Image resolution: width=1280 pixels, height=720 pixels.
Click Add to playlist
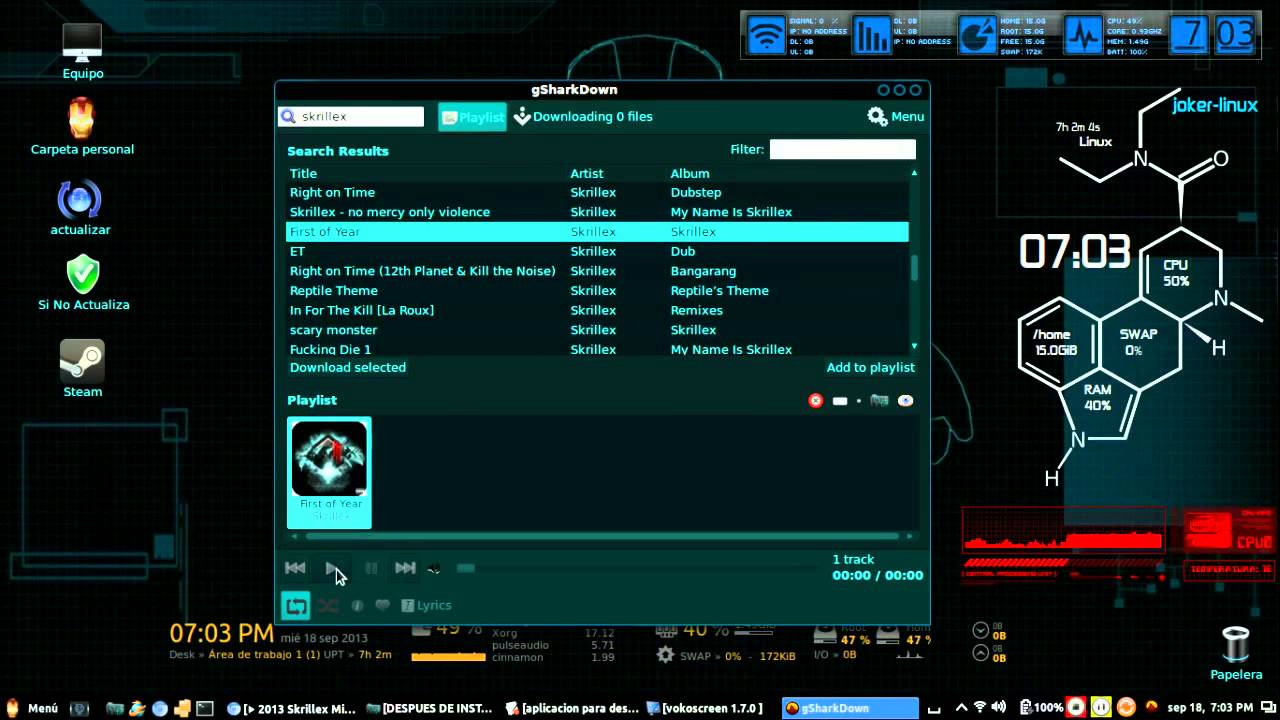[x=870, y=367]
